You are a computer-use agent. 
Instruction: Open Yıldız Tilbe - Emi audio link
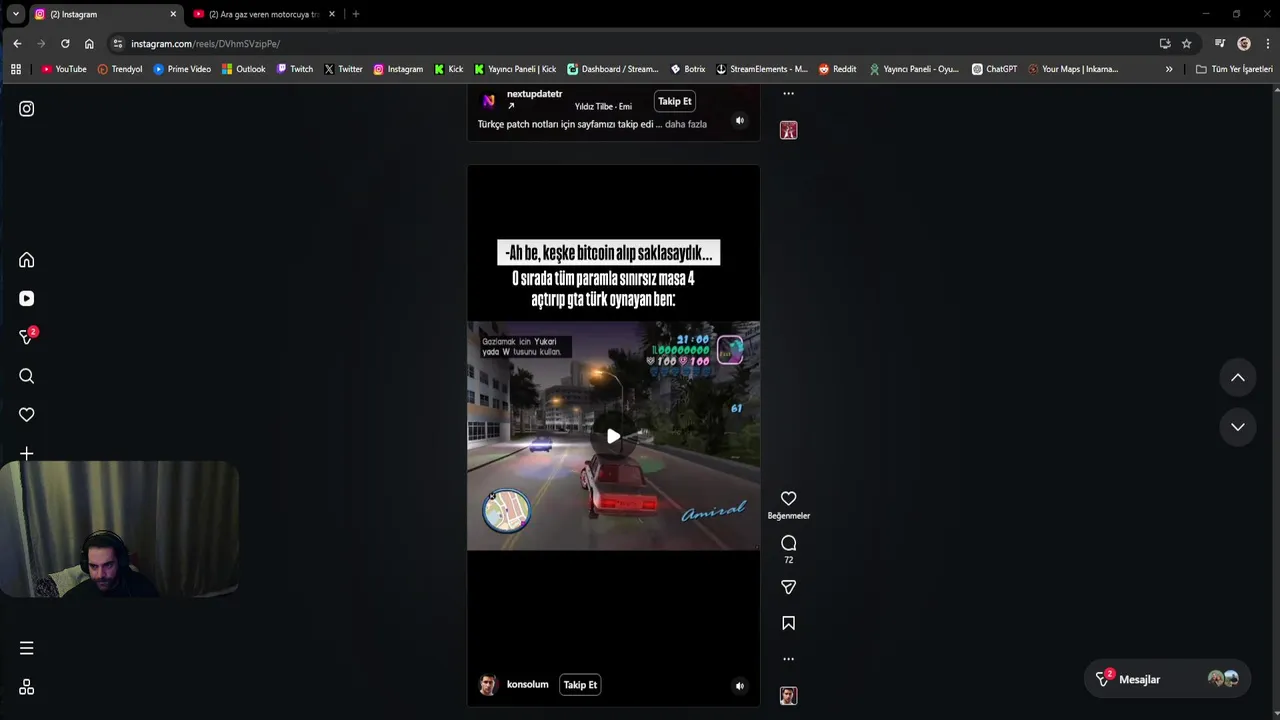point(603,107)
